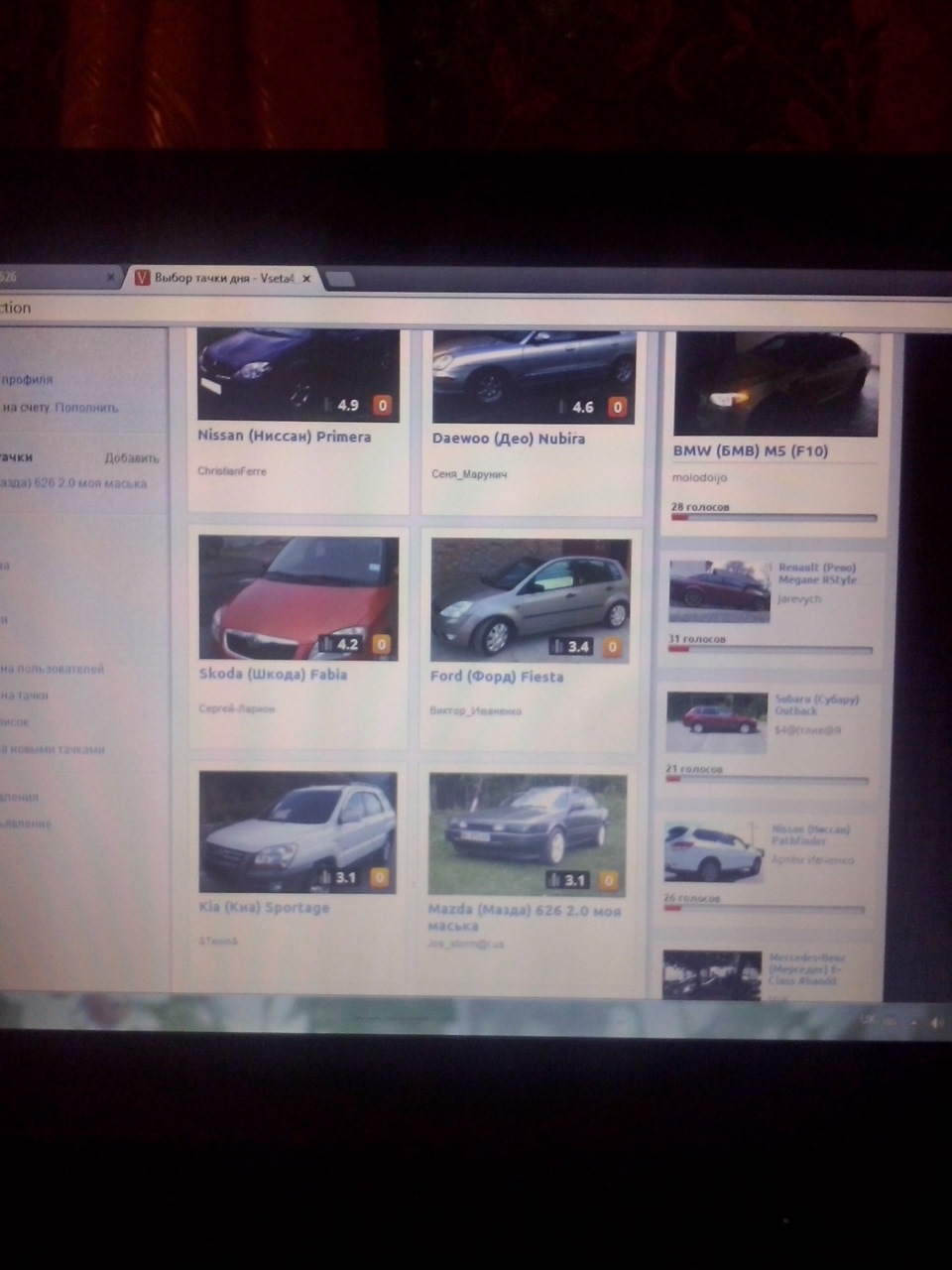Click the BMW M5 night photo

coord(776,384)
